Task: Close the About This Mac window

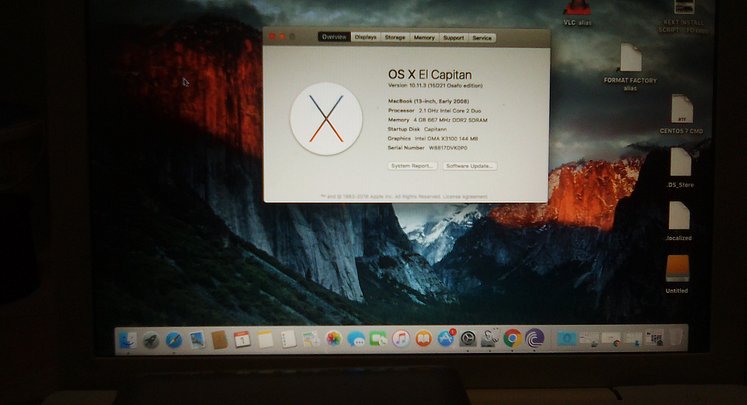Action: (272, 36)
